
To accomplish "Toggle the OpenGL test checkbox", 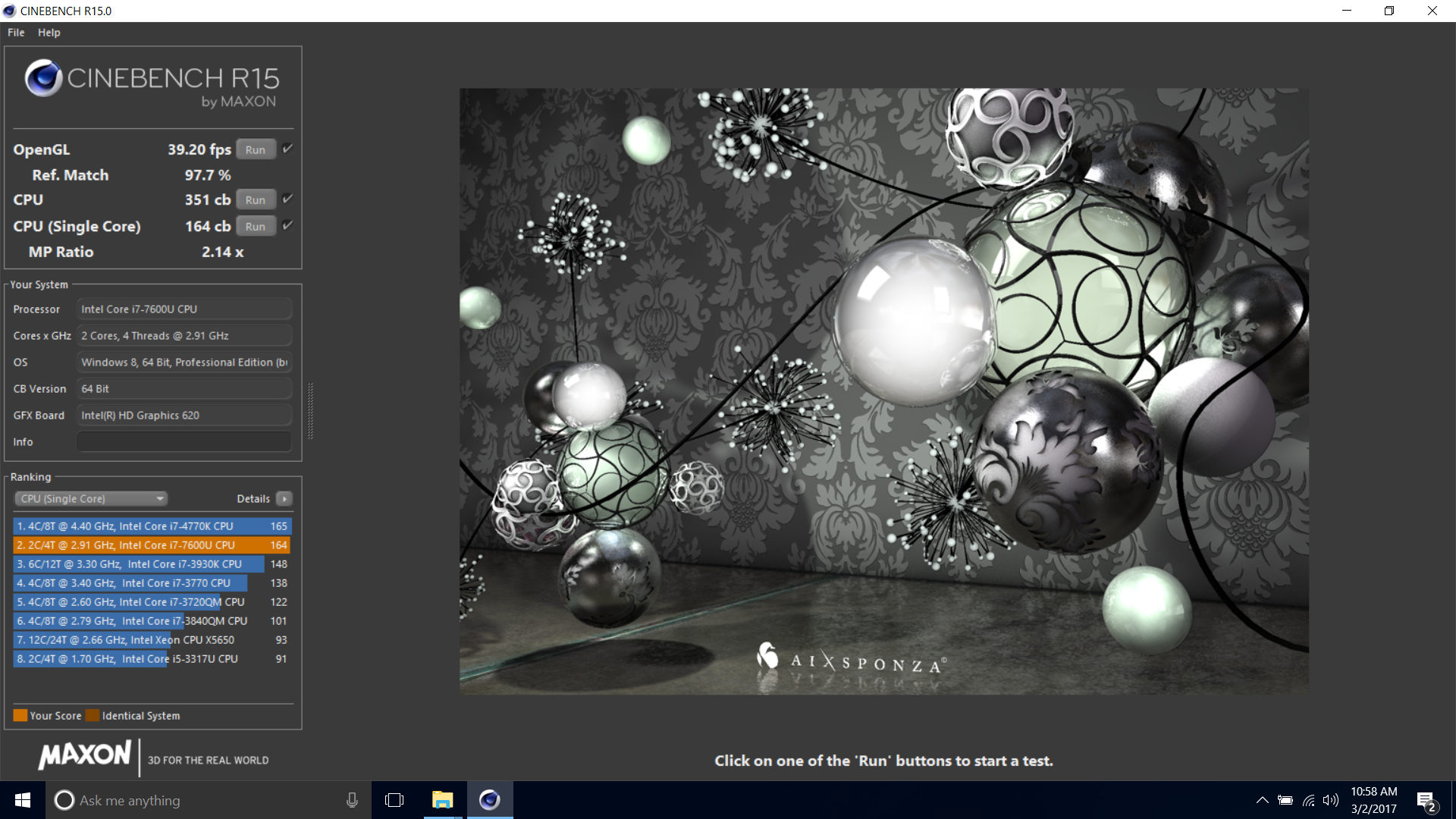I will tap(287, 149).
